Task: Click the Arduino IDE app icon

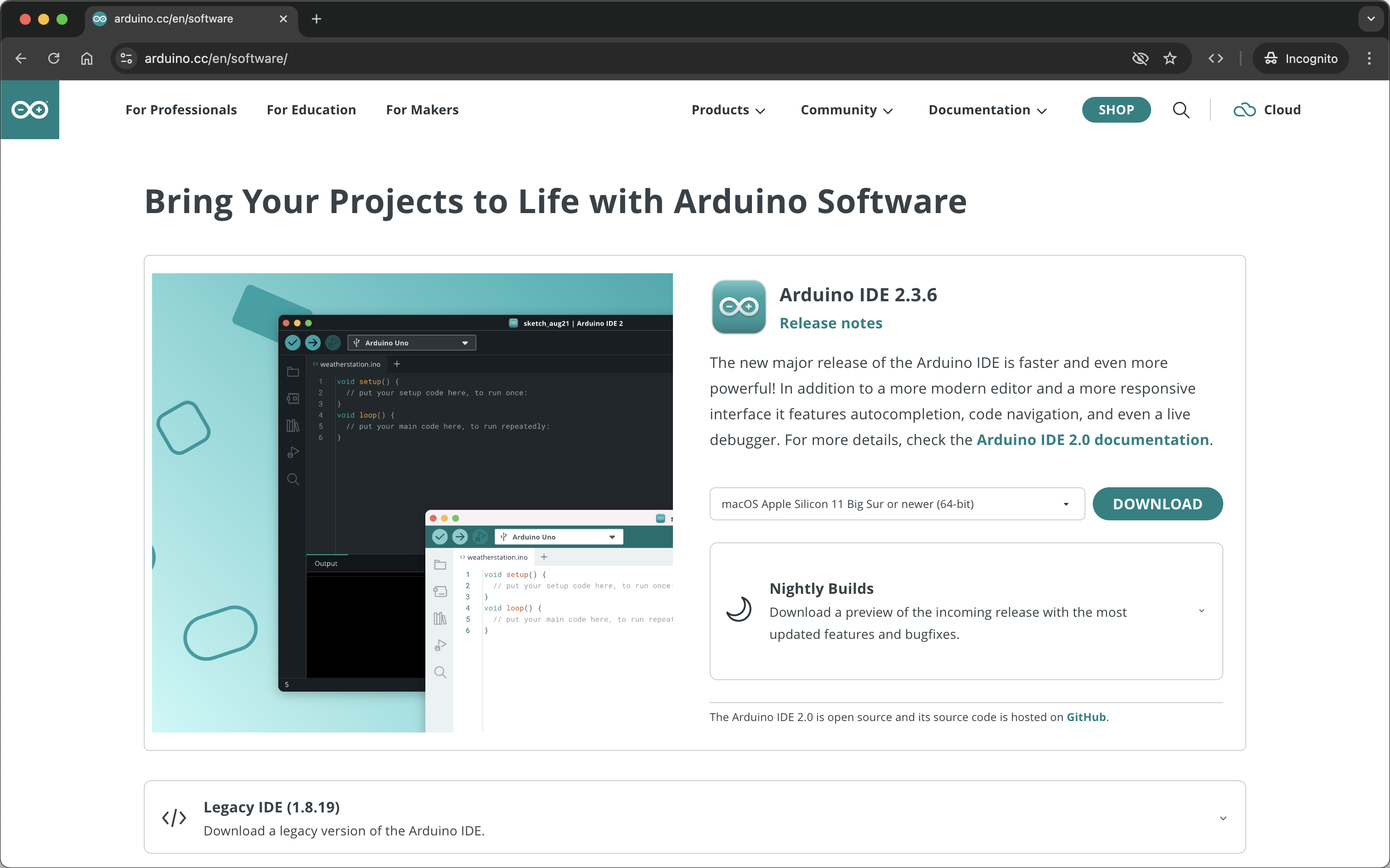Action: [x=738, y=307]
